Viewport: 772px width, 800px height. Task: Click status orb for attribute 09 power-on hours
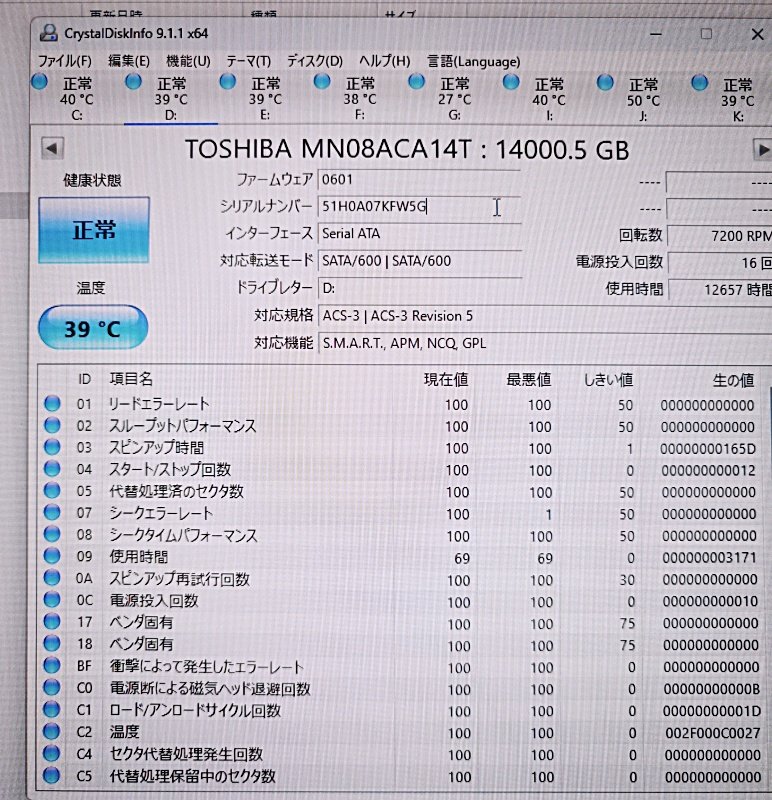[x=52, y=557]
